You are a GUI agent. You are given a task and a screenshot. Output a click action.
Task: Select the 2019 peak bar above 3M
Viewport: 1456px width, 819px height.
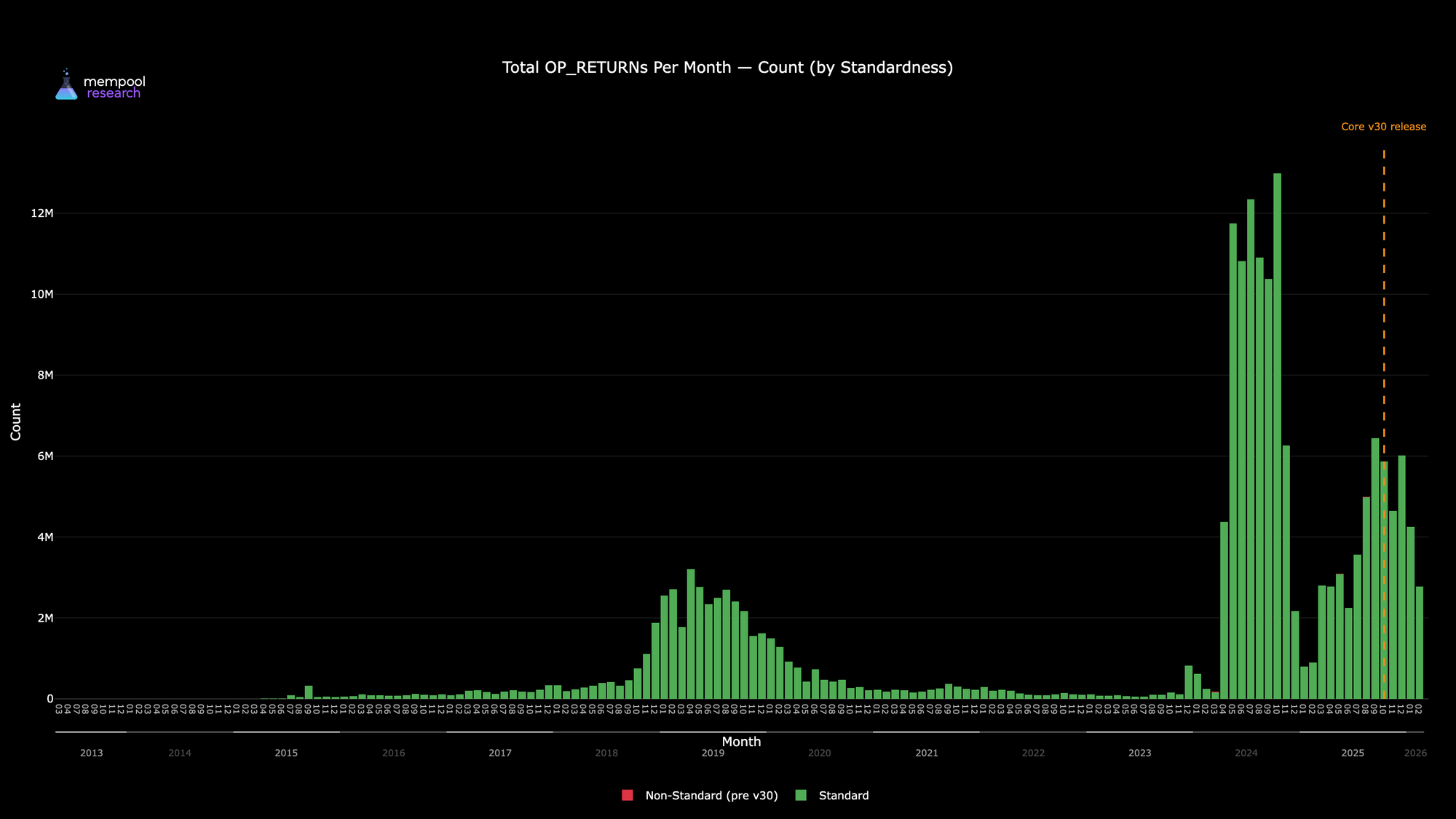[691, 633]
